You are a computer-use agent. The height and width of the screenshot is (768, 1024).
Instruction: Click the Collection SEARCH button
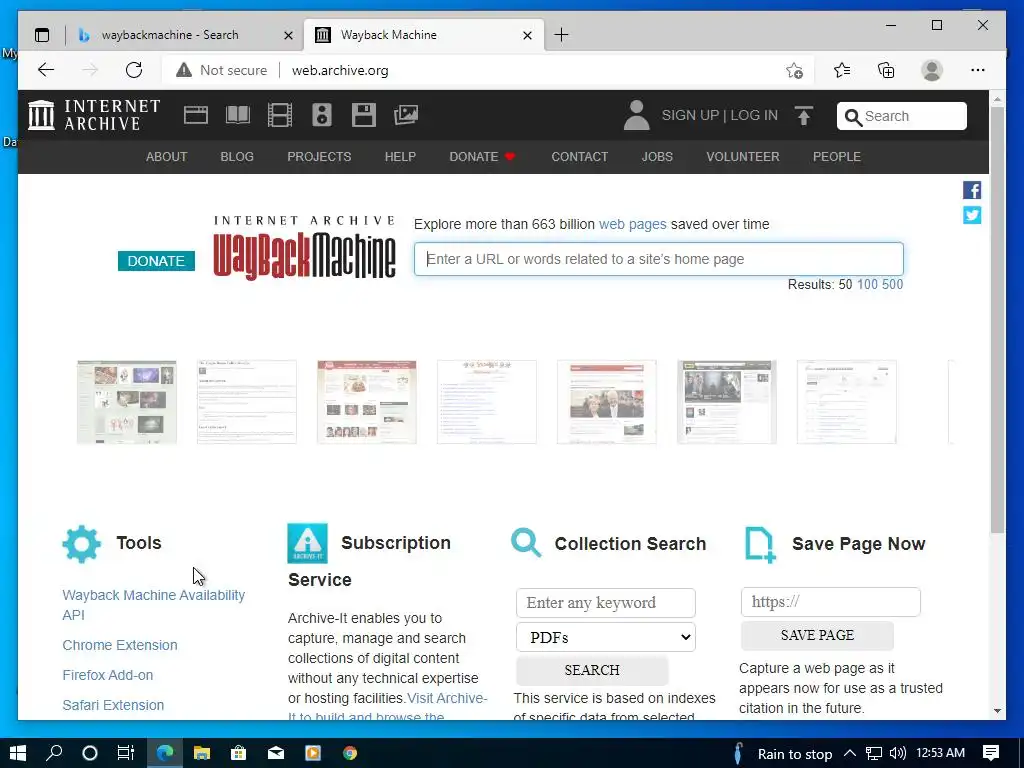(592, 671)
